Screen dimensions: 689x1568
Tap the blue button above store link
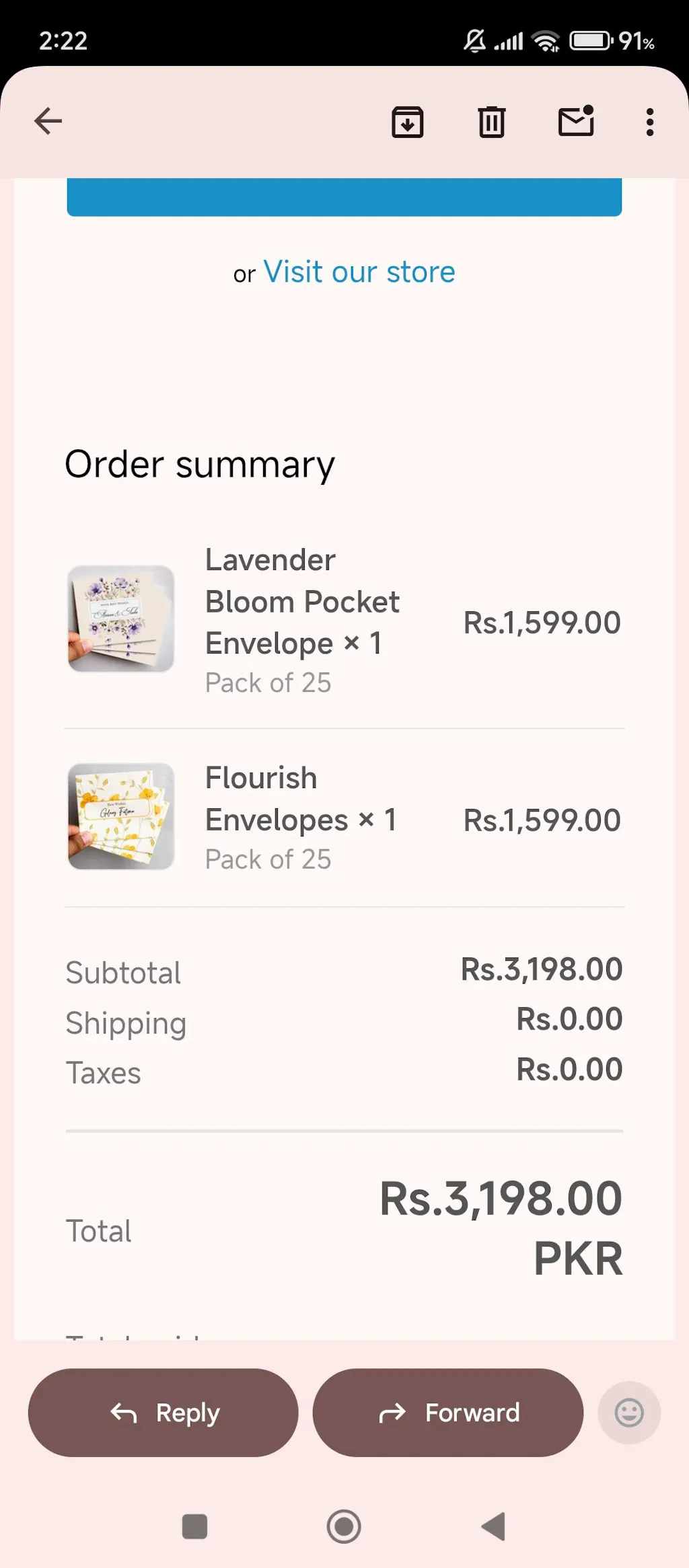tap(344, 198)
